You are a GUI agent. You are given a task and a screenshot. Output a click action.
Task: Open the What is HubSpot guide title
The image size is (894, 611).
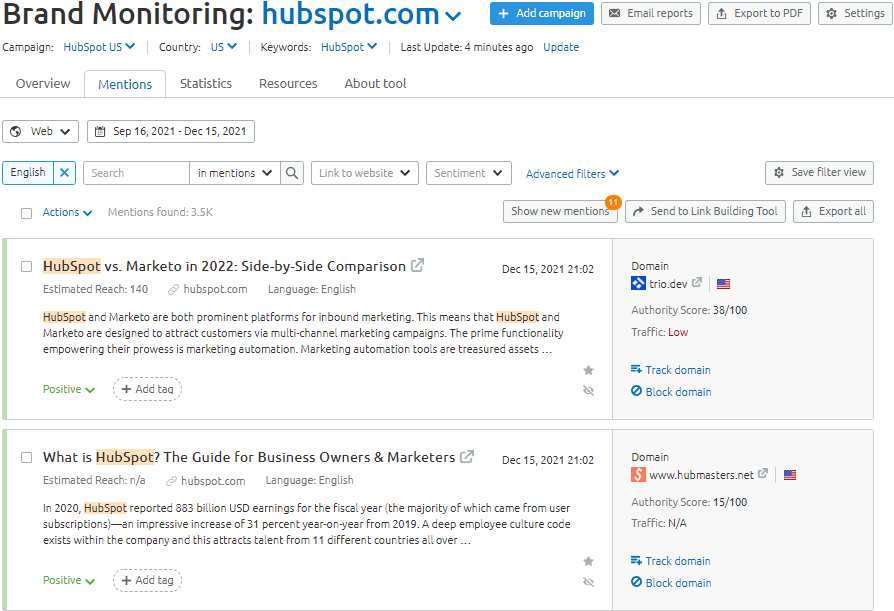[249, 457]
